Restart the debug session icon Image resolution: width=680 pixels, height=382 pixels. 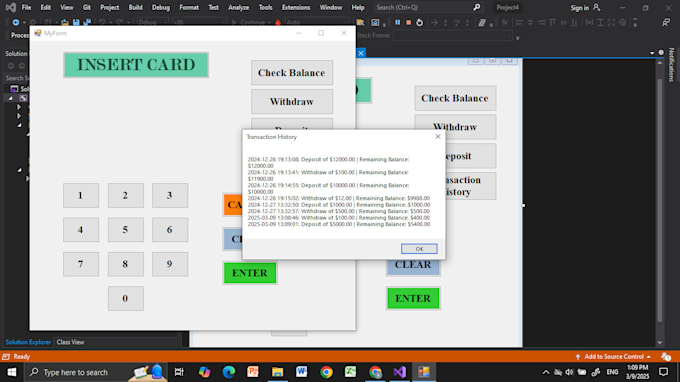[x=419, y=22]
